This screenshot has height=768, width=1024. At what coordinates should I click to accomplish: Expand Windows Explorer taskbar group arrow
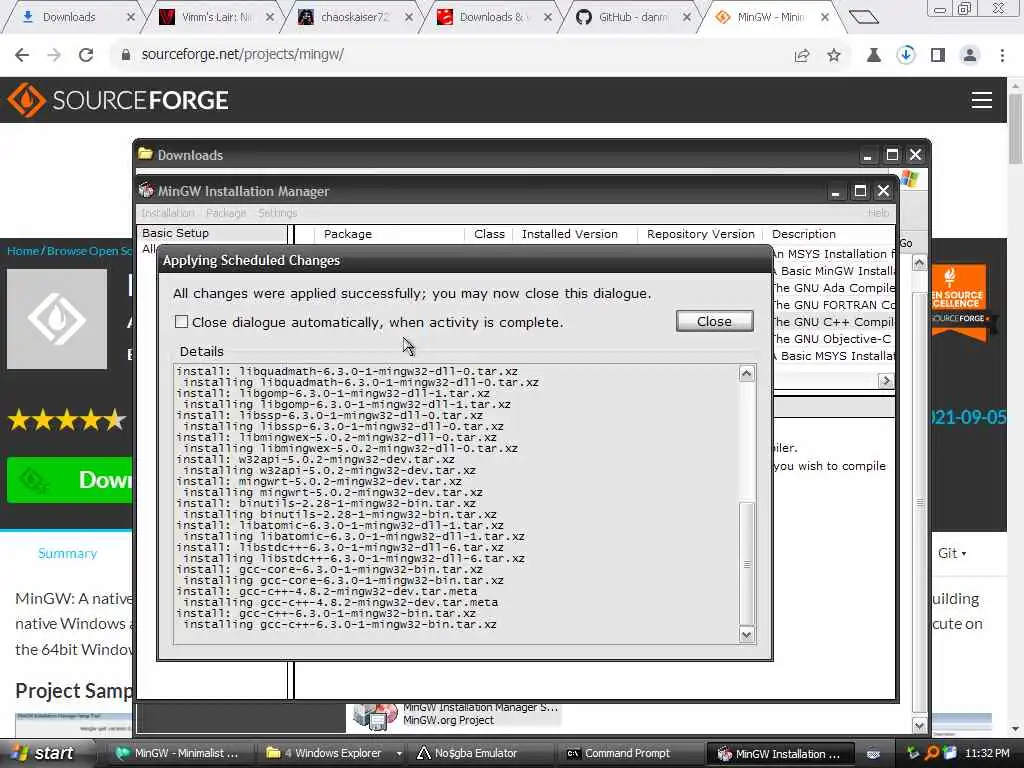click(399, 753)
